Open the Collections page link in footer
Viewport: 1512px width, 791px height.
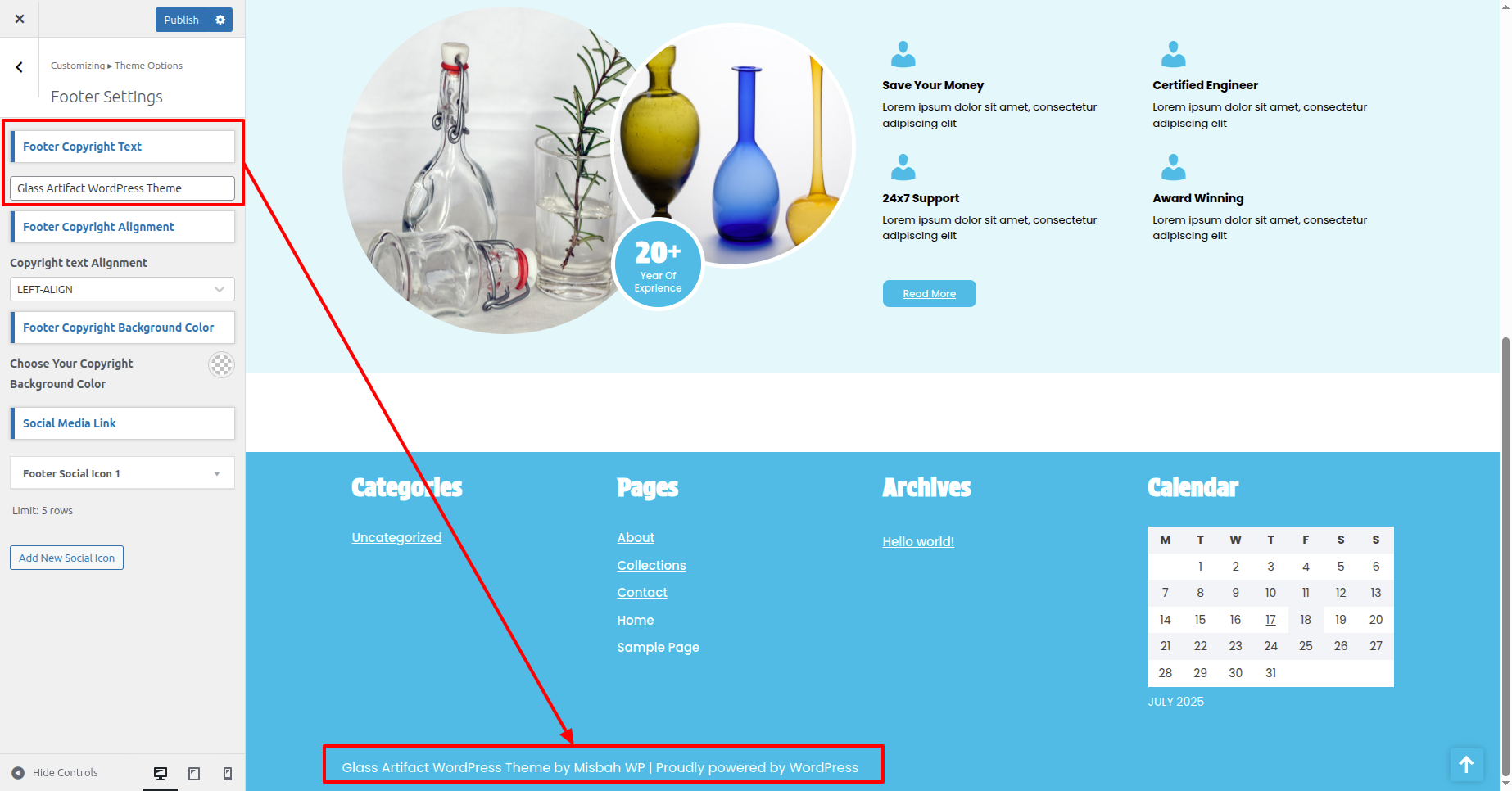coord(651,566)
